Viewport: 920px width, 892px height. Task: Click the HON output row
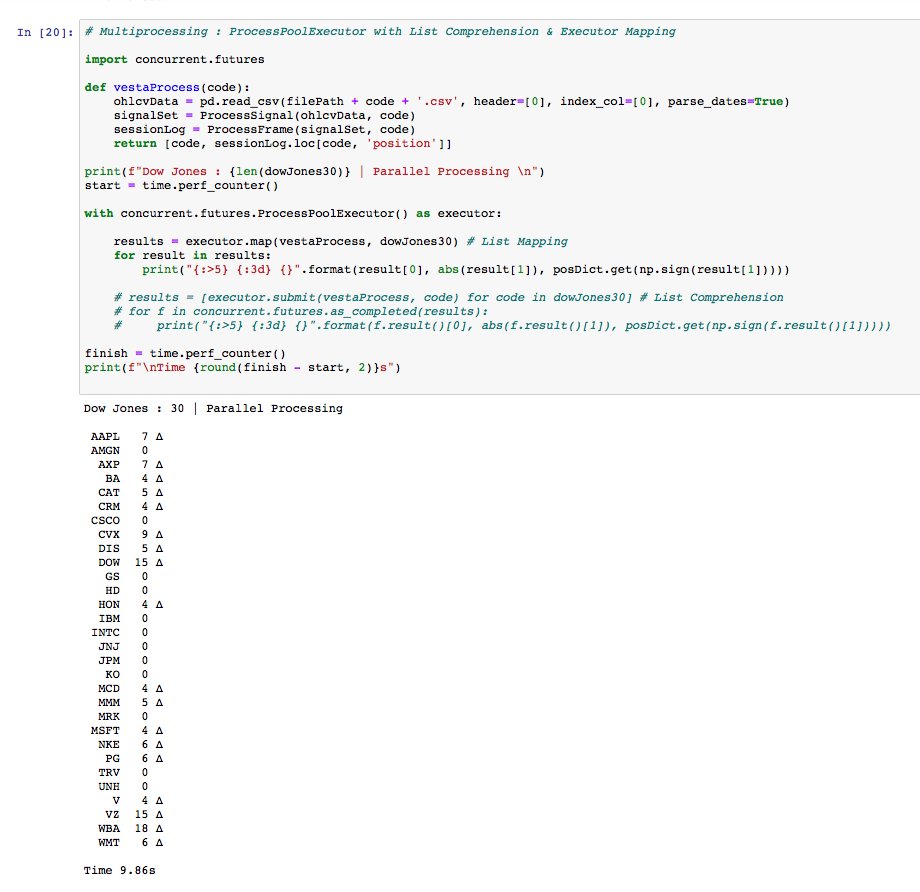tap(130, 604)
